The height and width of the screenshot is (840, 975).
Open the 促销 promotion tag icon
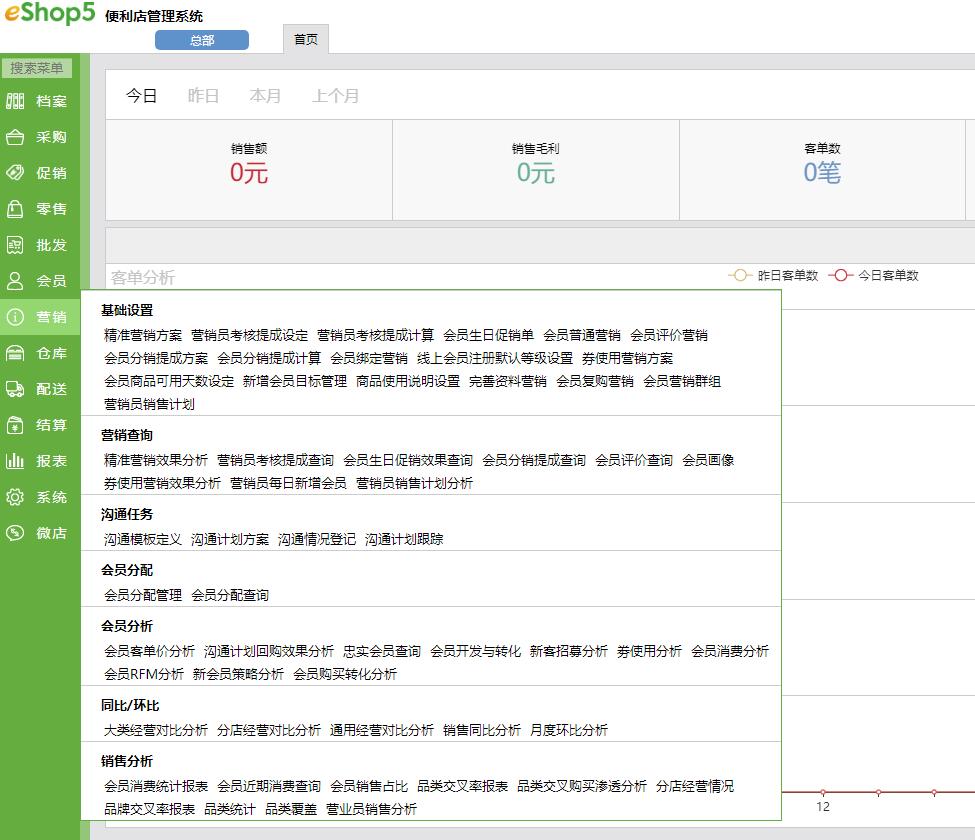15,172
